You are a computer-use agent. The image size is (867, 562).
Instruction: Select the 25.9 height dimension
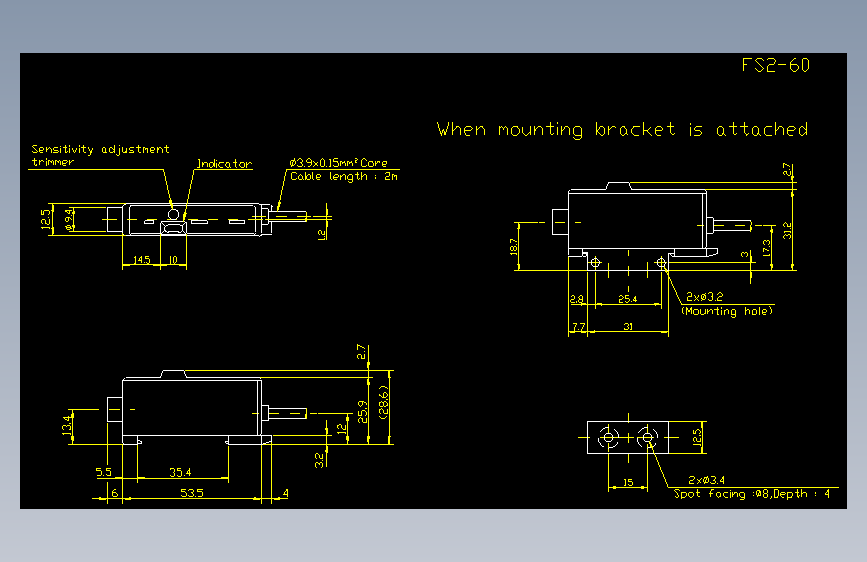[363, 412]
